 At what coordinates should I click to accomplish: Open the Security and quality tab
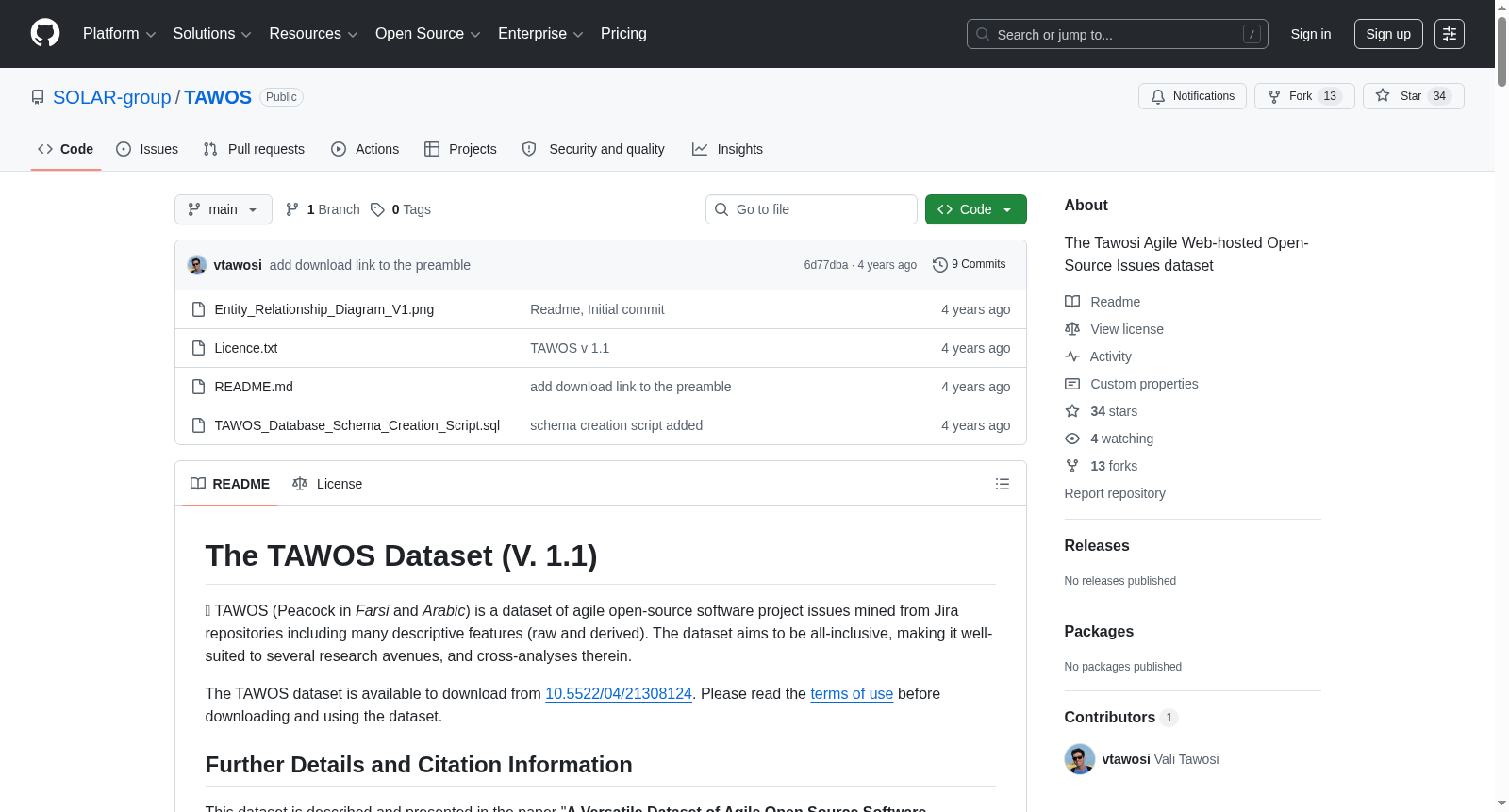coord(593,149)
